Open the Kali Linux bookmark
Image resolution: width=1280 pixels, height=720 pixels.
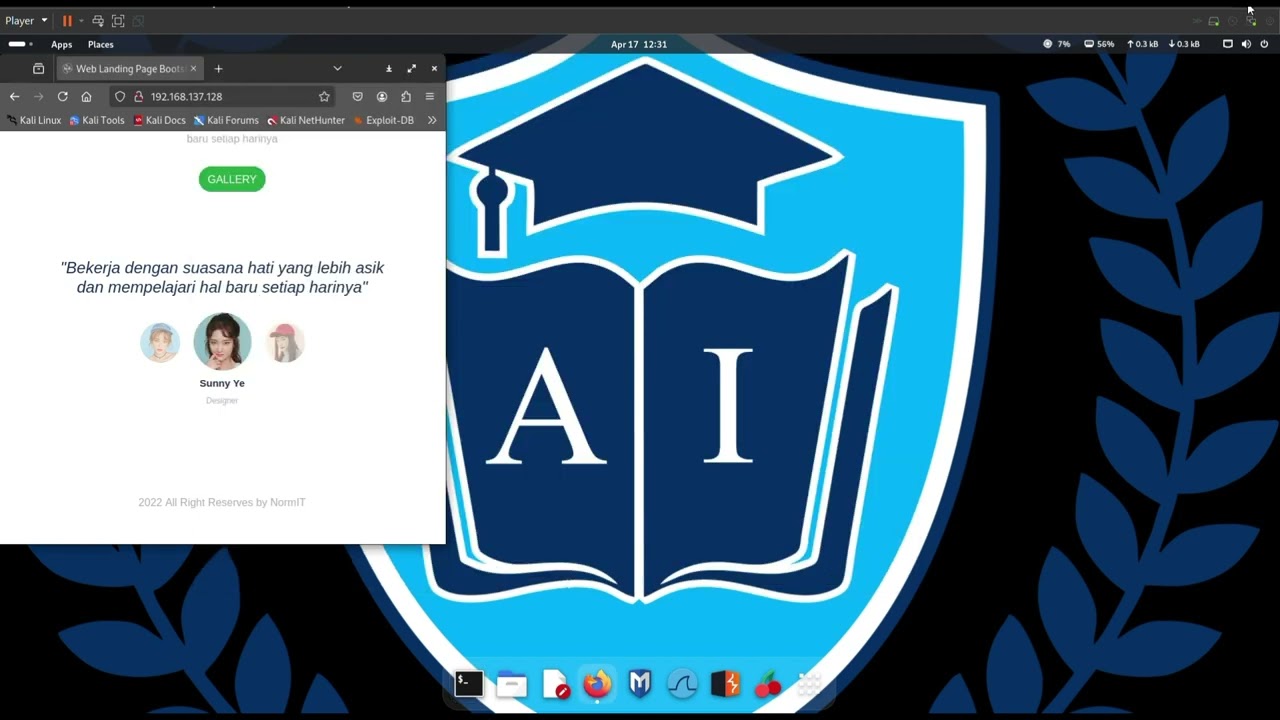[x=34, y=120]
